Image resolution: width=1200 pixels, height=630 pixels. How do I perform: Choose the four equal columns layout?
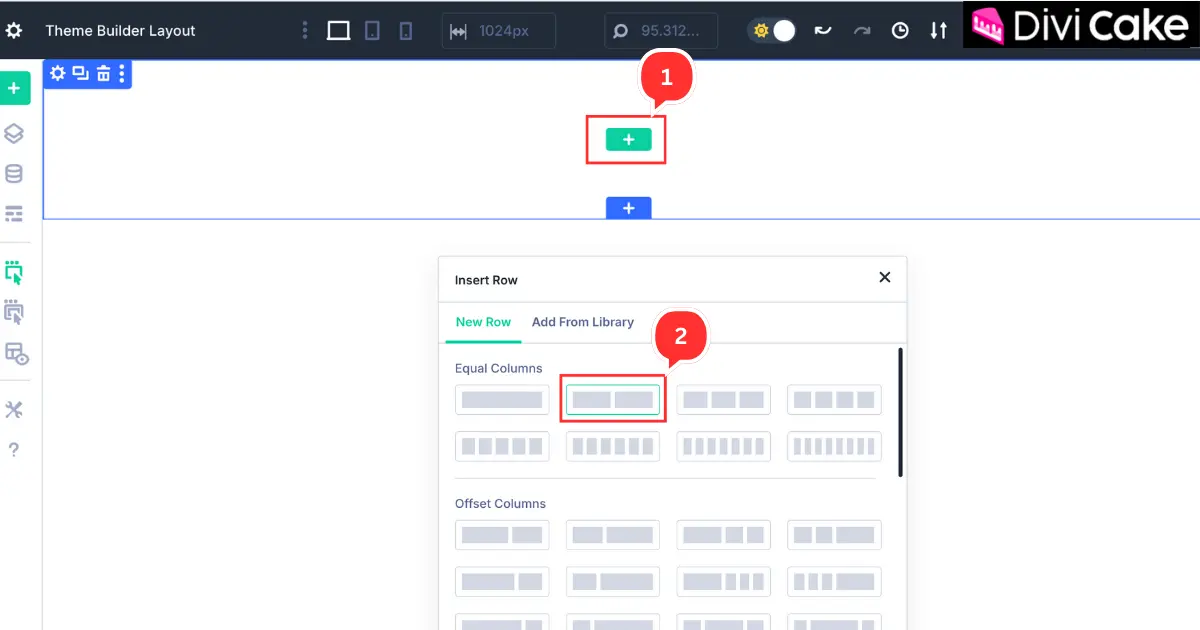[x=834, y=400]
